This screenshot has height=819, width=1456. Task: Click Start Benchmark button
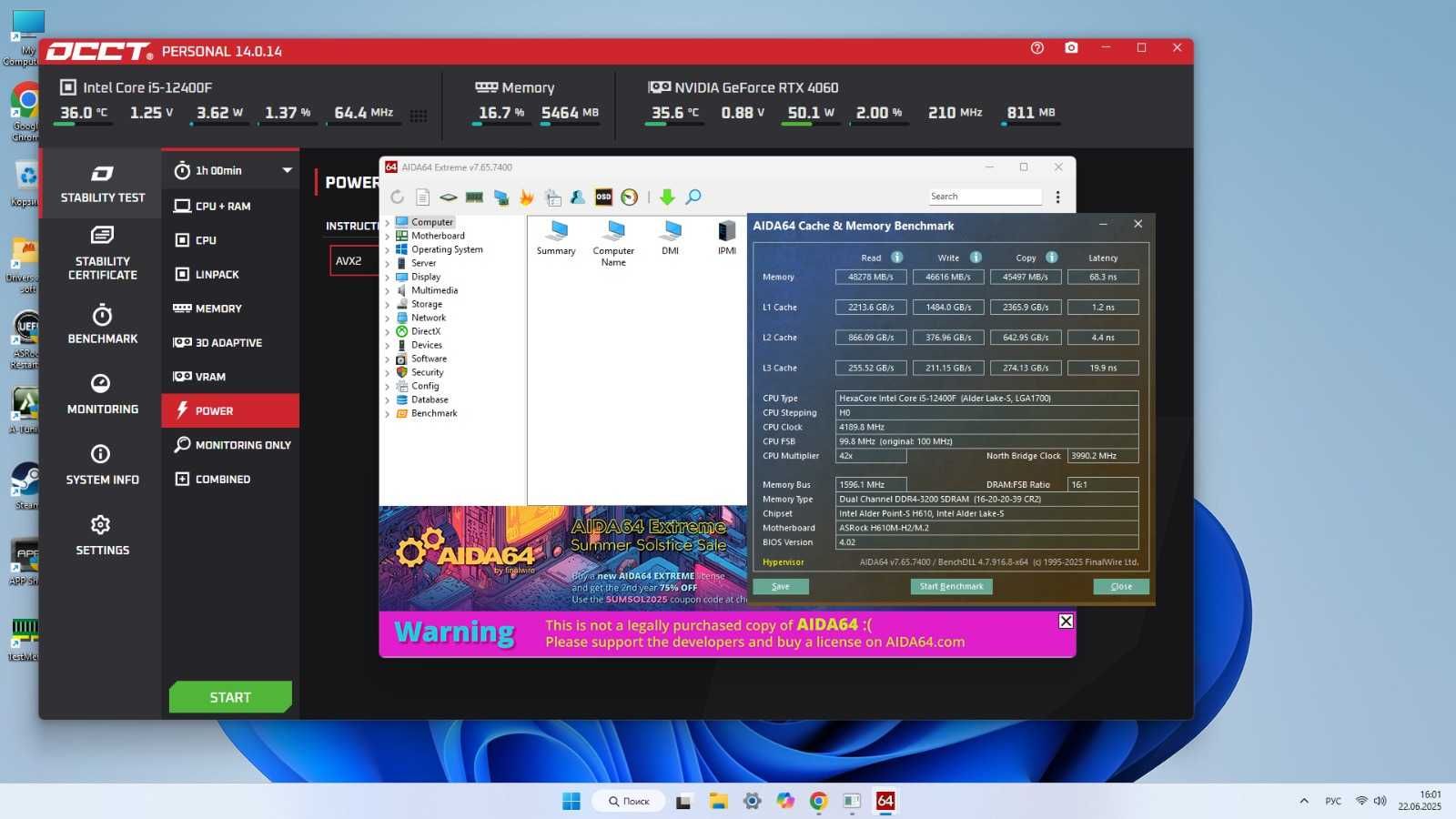[x=951, y=586]
